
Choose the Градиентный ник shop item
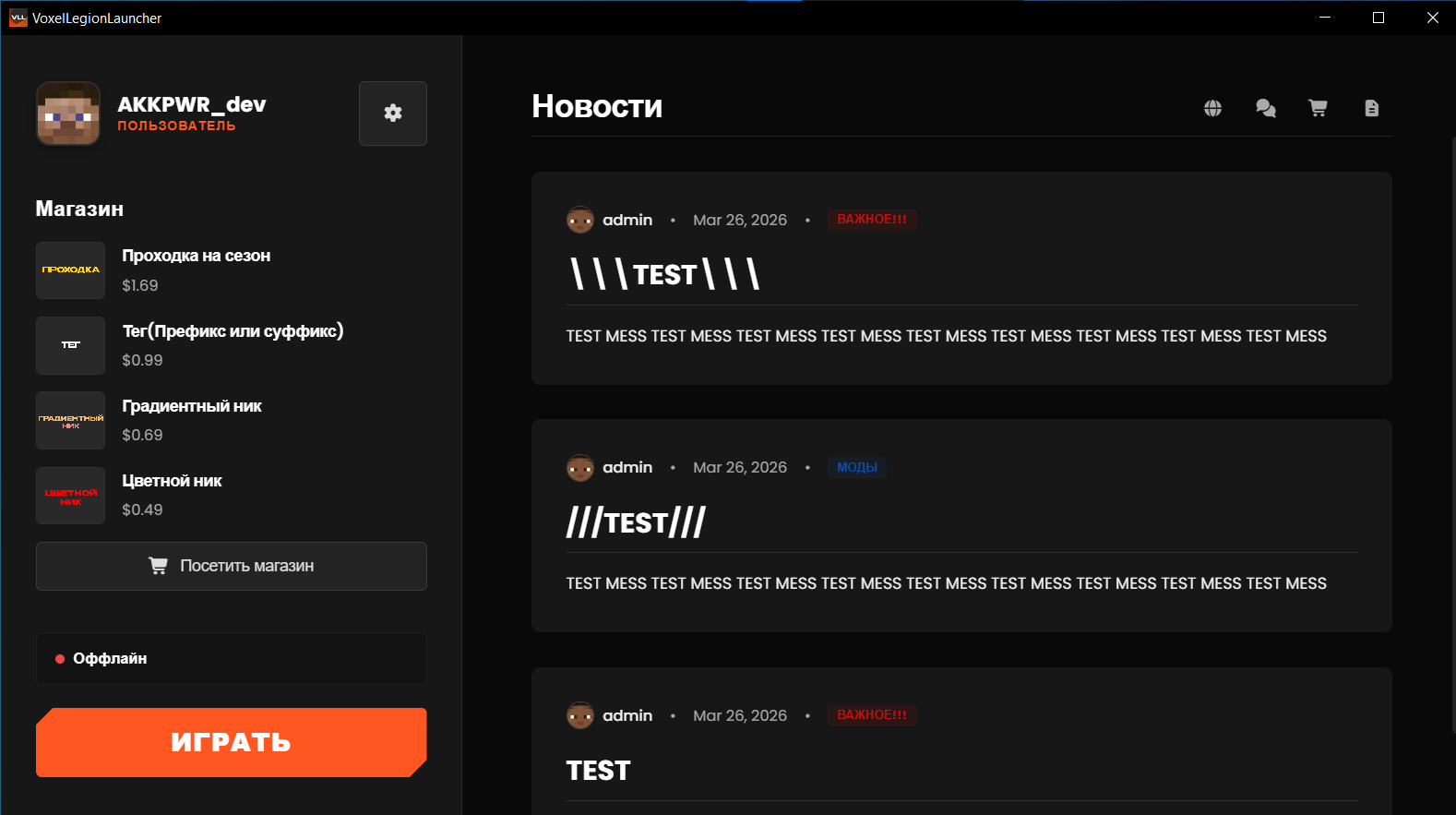click(x=192, y=406)
